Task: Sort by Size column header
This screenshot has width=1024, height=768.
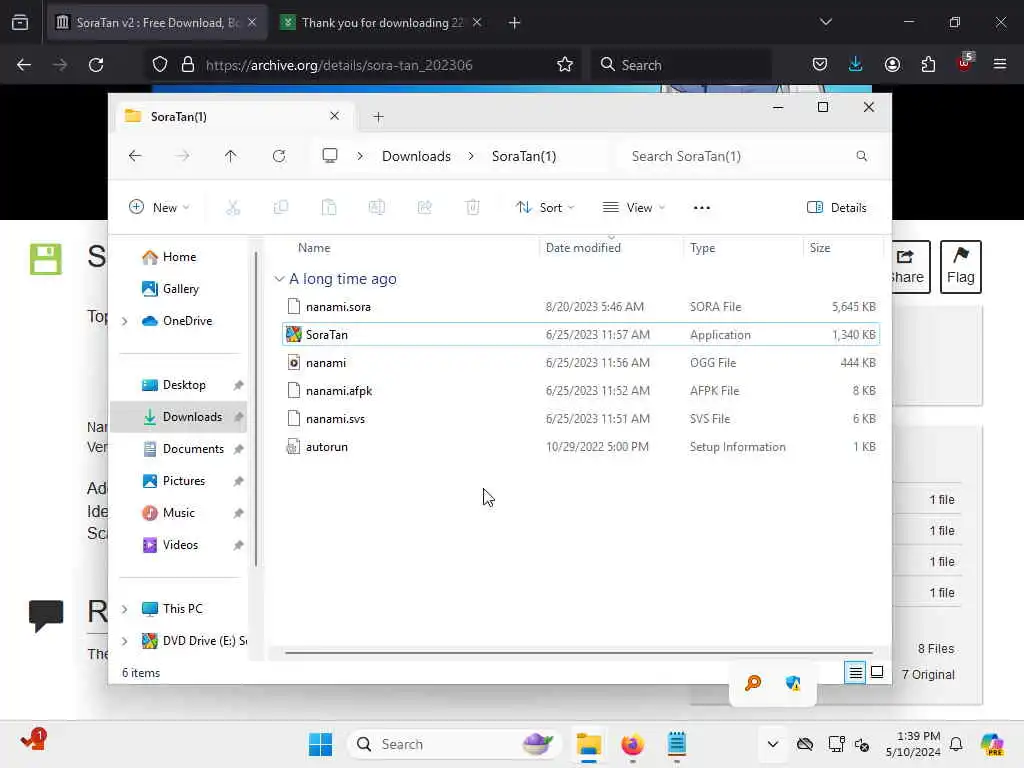Action: [x=820, y=248]
